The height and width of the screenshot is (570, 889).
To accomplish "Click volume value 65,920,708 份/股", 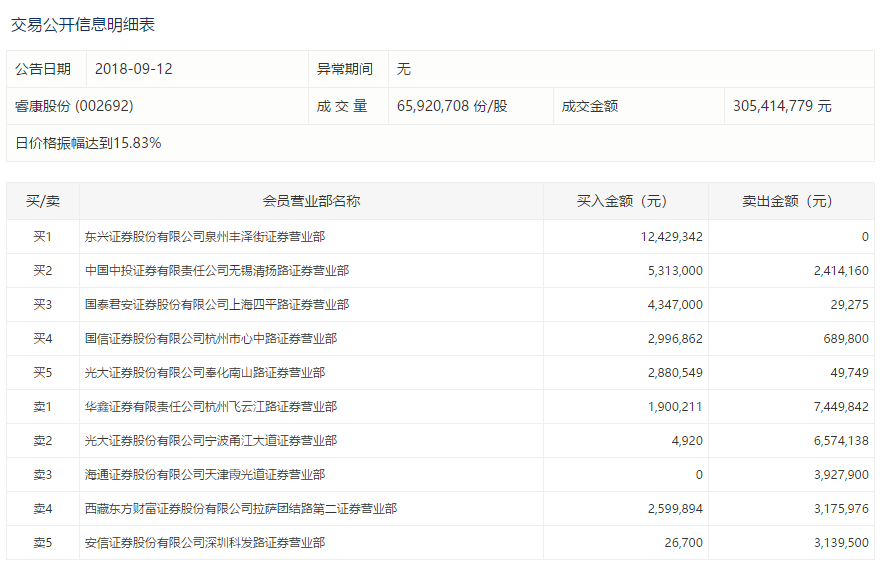I will point(452,106).
